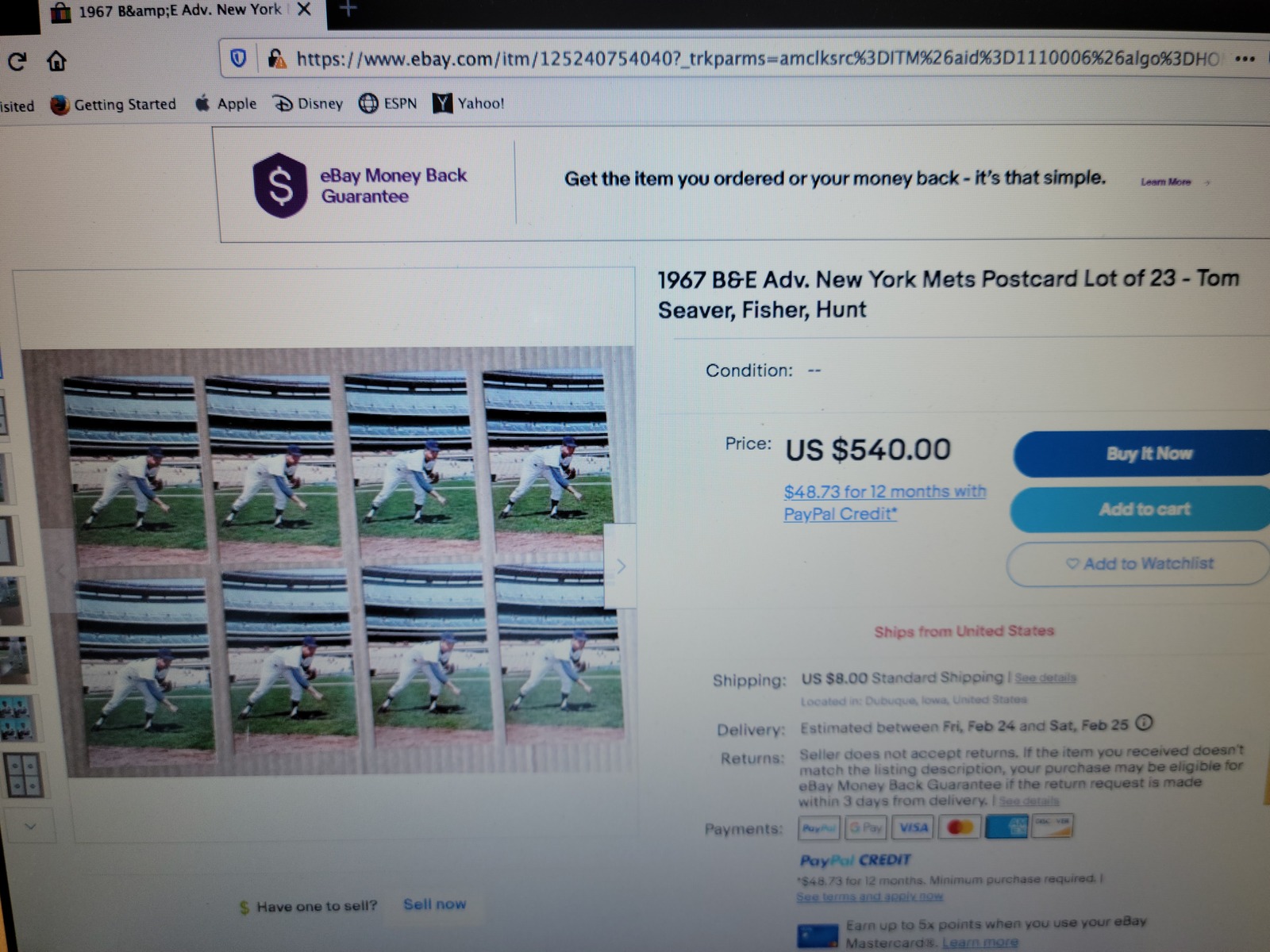Open the tracking protection shield icon
The height and width of the screenshot is (952, 1270).
[x=238, y=58]
